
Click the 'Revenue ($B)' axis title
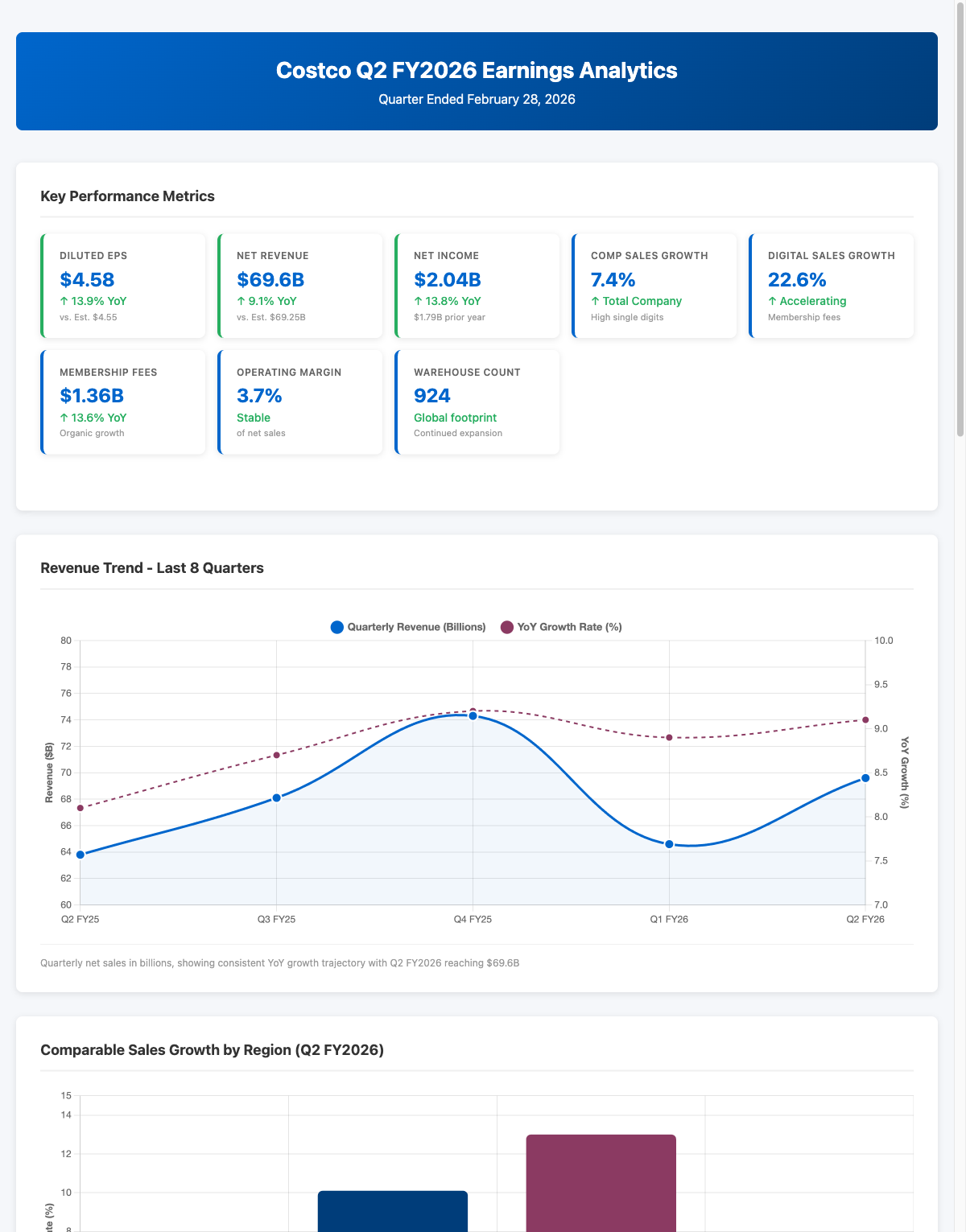click(x=49, y=773)
